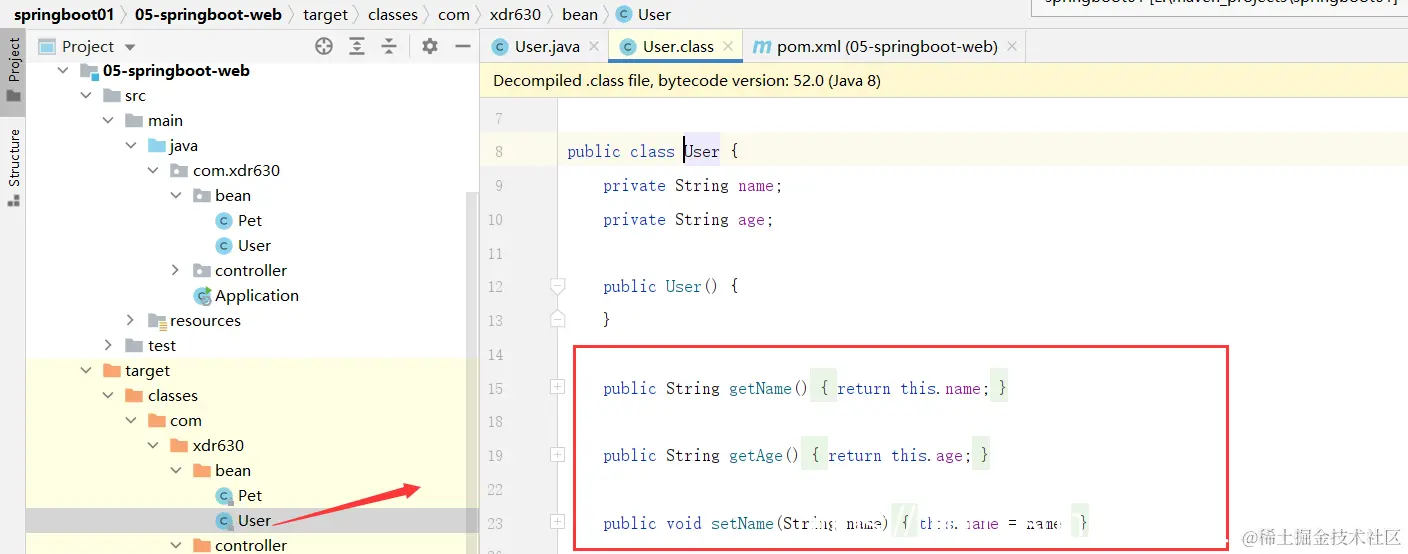Expand the source controller package chevron
Image resolution: width=1408 pixels, height=554 pixels.
[x=175, y=271]
